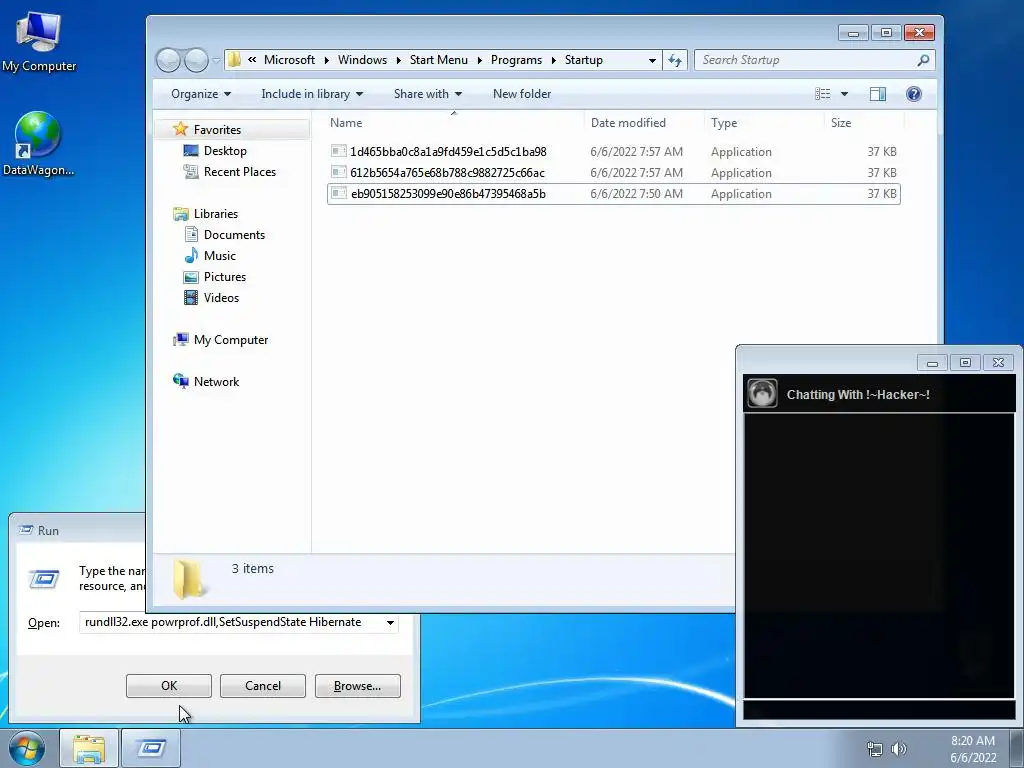The width and height of the screenshot is (1024, 768).
Task: Minimize the Chatting With Hacker window
Action: (x=933, y=362)
